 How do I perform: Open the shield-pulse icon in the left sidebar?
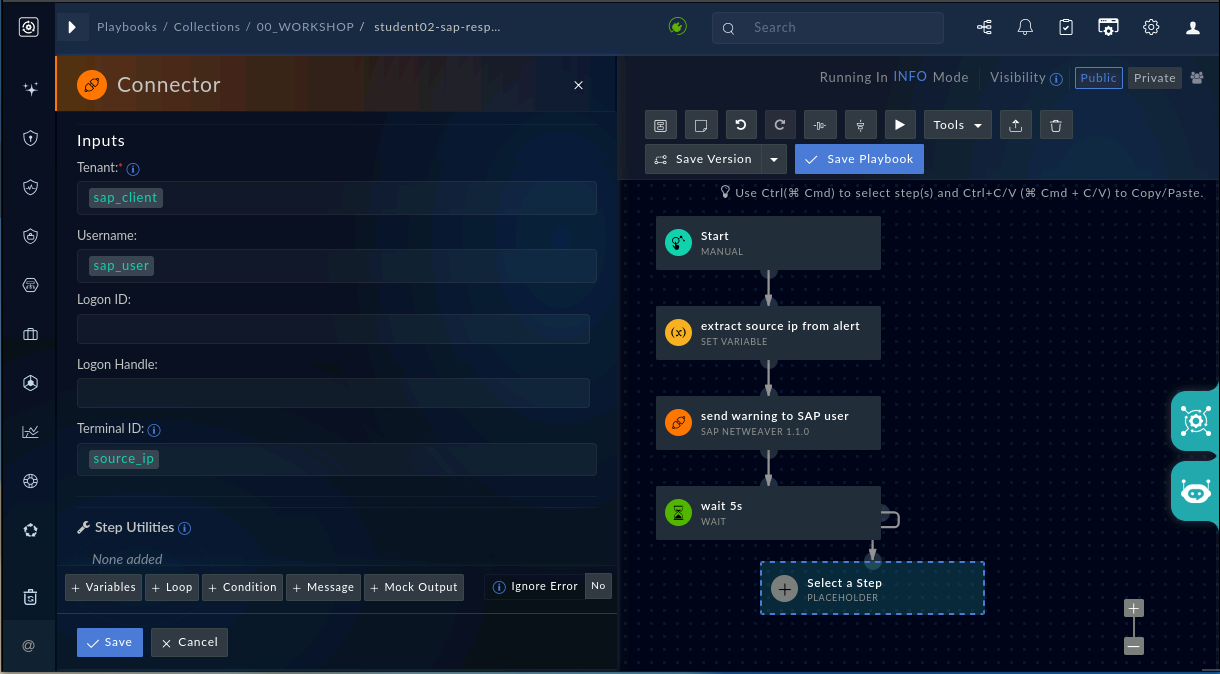click(x=31, y=186)
